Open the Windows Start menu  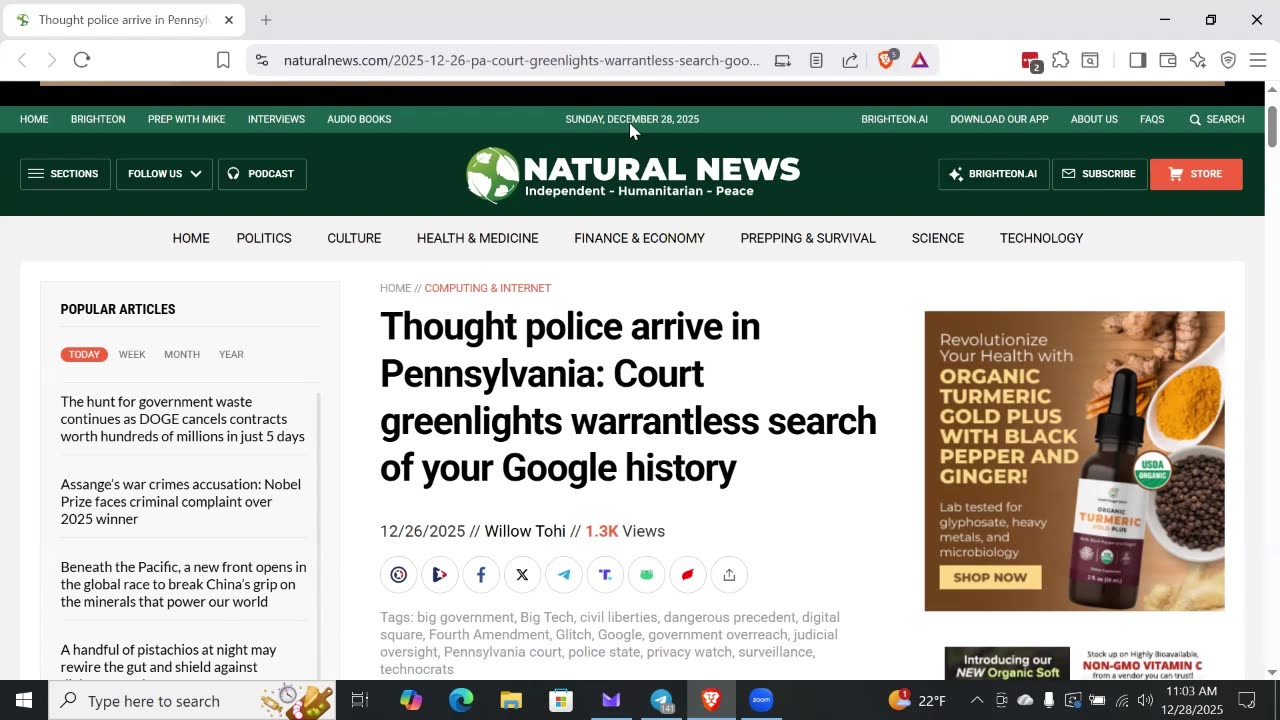tap(24, 700)
